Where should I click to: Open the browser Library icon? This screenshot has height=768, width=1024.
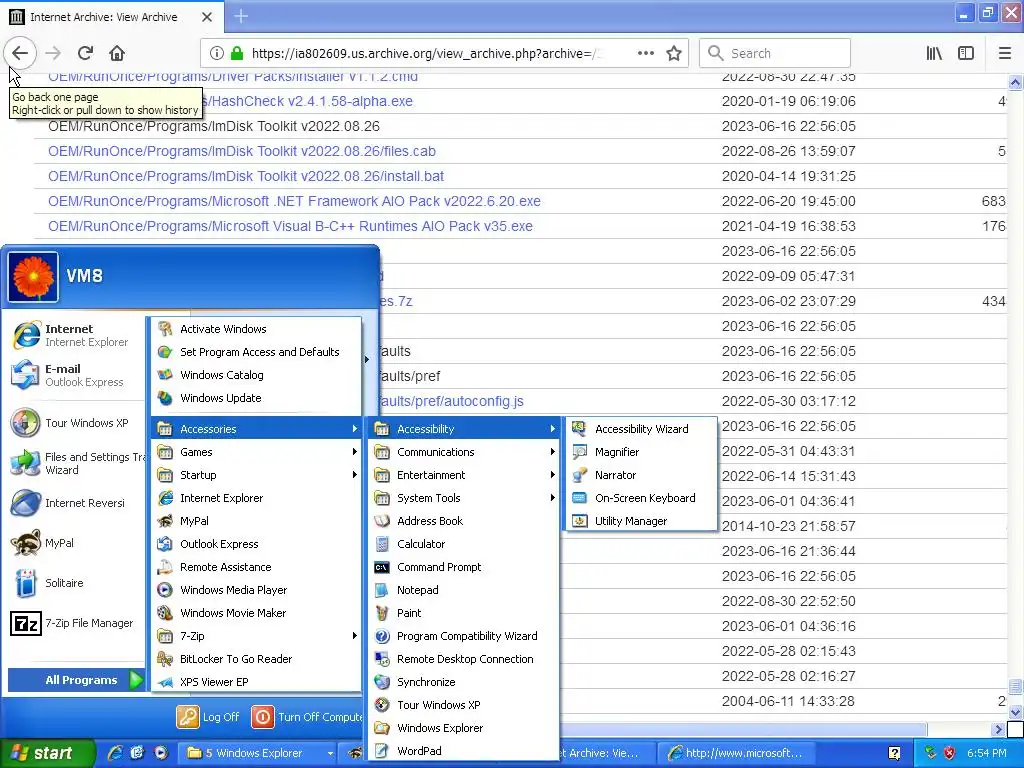[934, 53]
